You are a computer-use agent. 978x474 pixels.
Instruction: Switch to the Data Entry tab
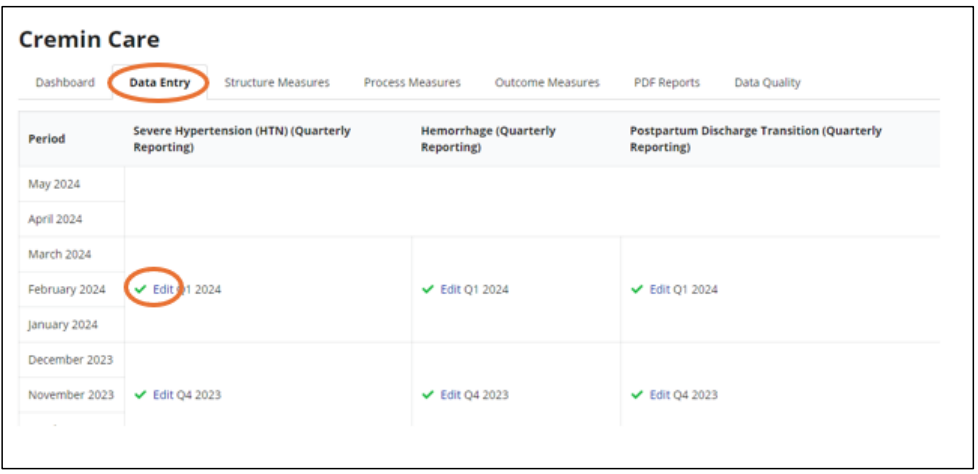click(159, 83)
